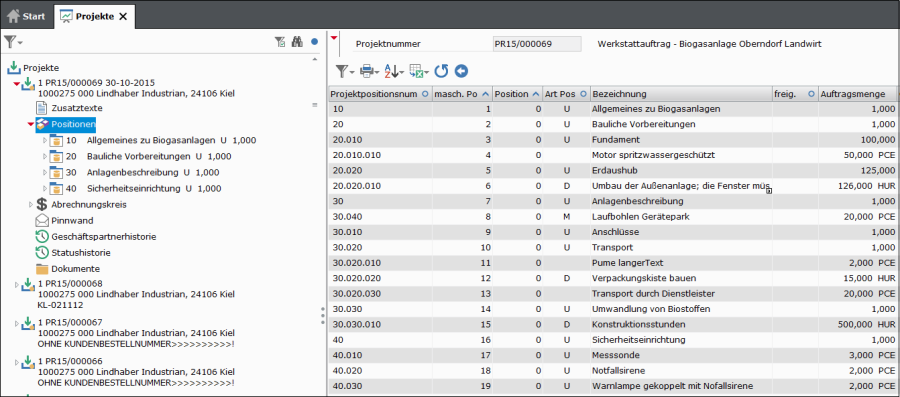
Task: Click folder icon of position 40
Action: pos(56,189)
